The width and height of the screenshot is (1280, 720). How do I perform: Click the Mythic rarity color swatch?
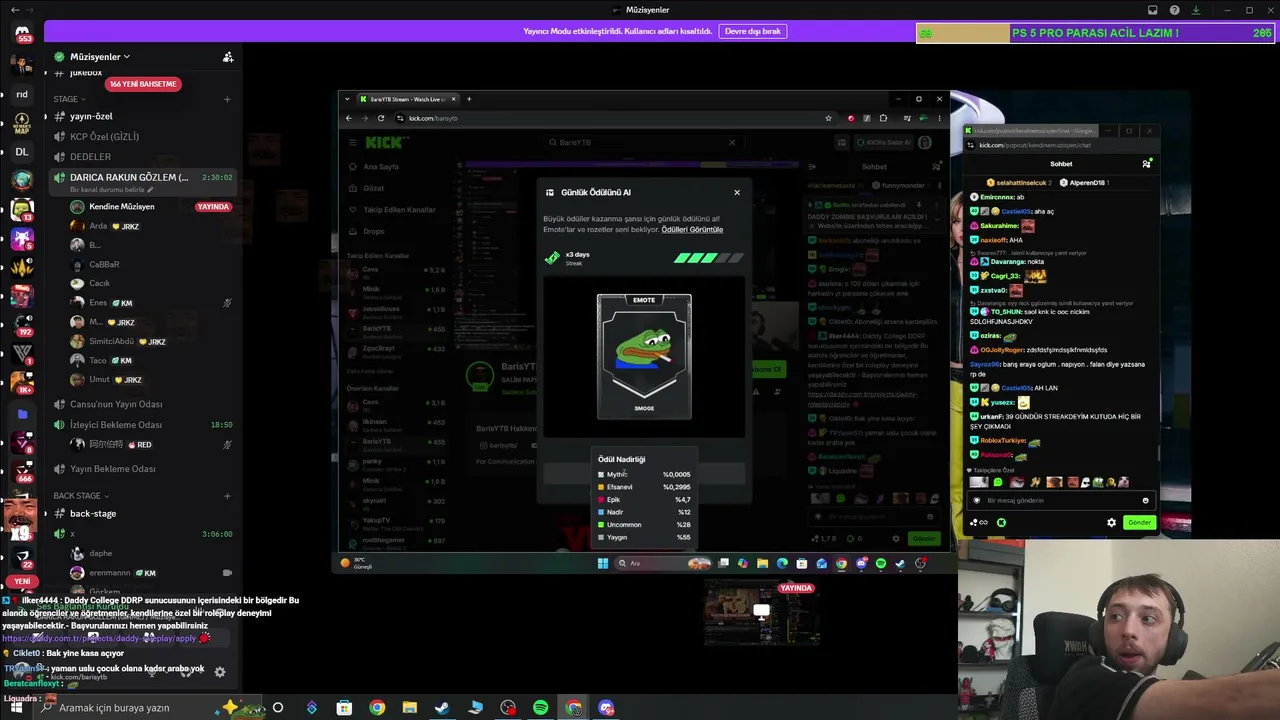[601, 475]
